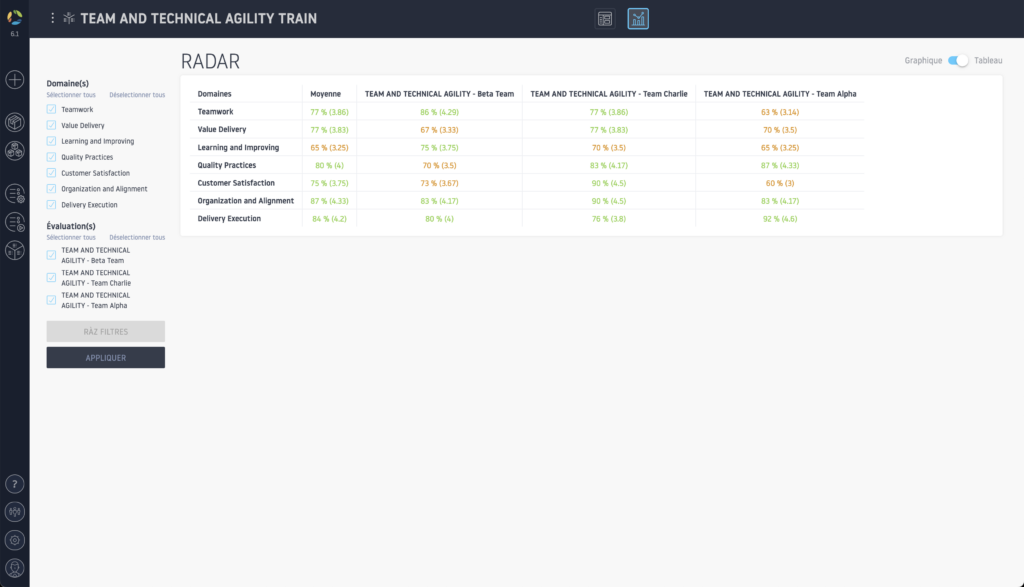
Task: Switch to the board layout view icon
Action: [x=605, y=18]
